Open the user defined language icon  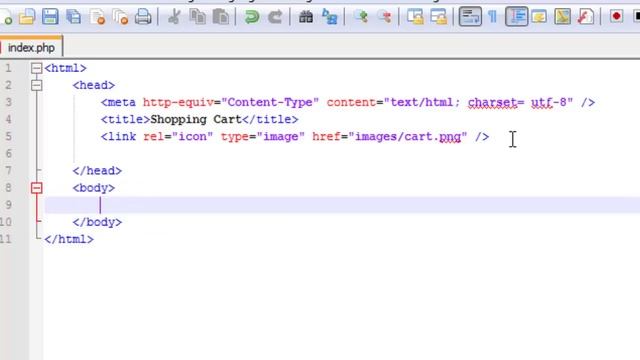539,17
